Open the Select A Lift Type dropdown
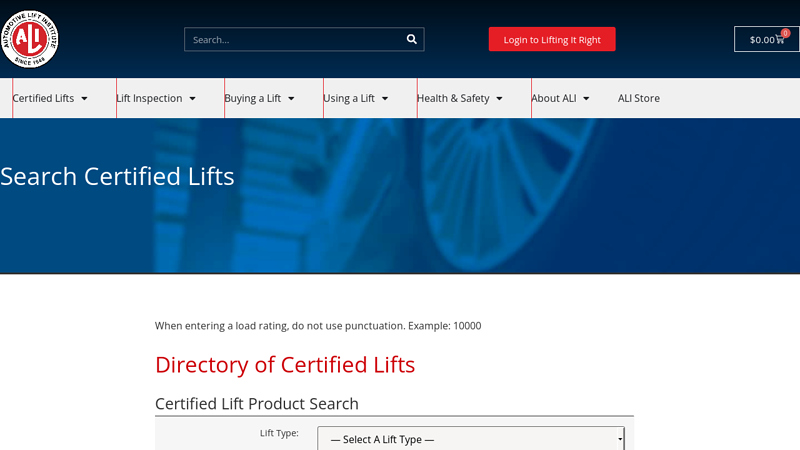This screenshot has width=800, height=450. (471, 439)
